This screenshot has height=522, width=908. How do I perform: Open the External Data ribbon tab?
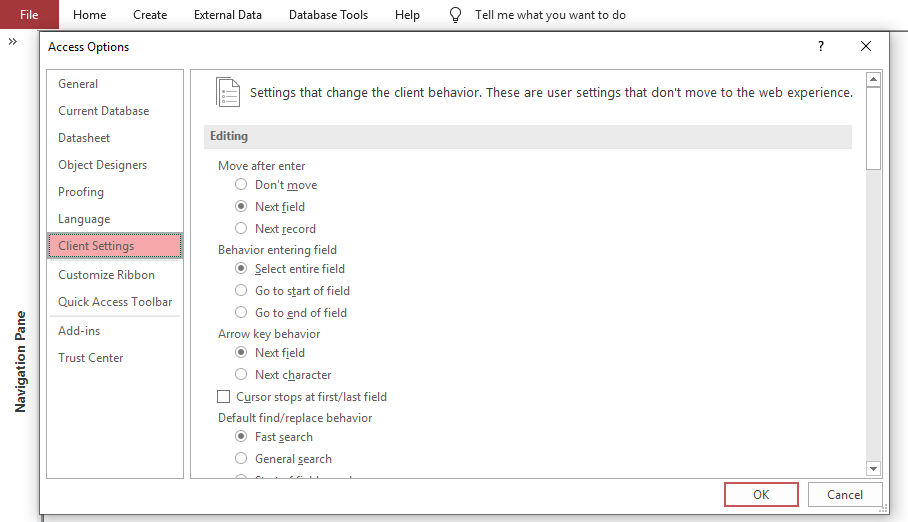pyautogui.click(x=228, y=15)
